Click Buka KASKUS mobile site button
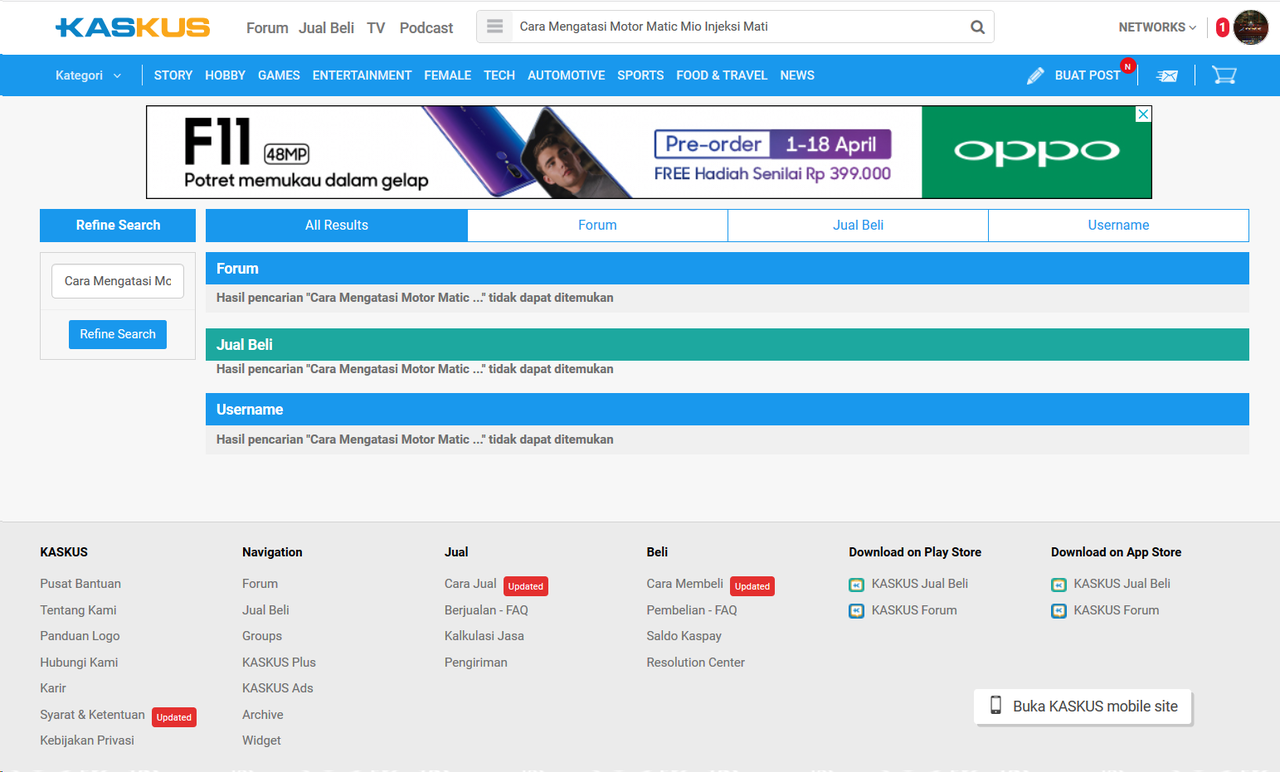This screenshot has height=772, width=1280. point(1083,706)
